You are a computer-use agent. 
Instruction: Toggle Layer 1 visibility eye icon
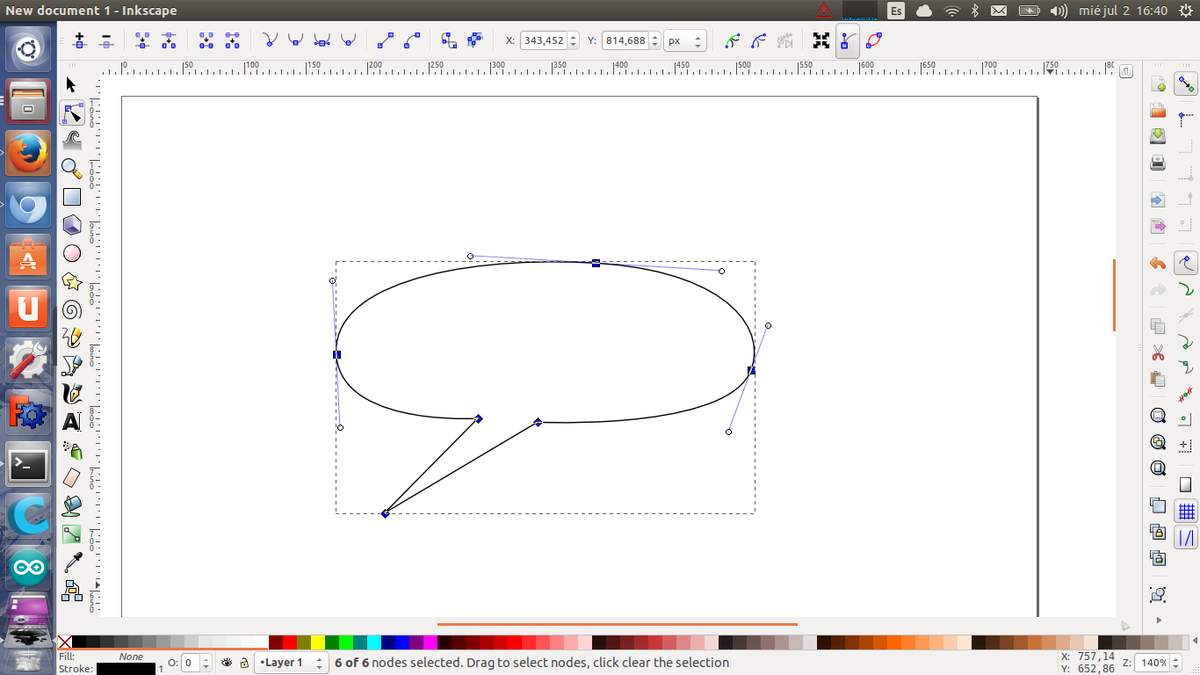point(226,662)
